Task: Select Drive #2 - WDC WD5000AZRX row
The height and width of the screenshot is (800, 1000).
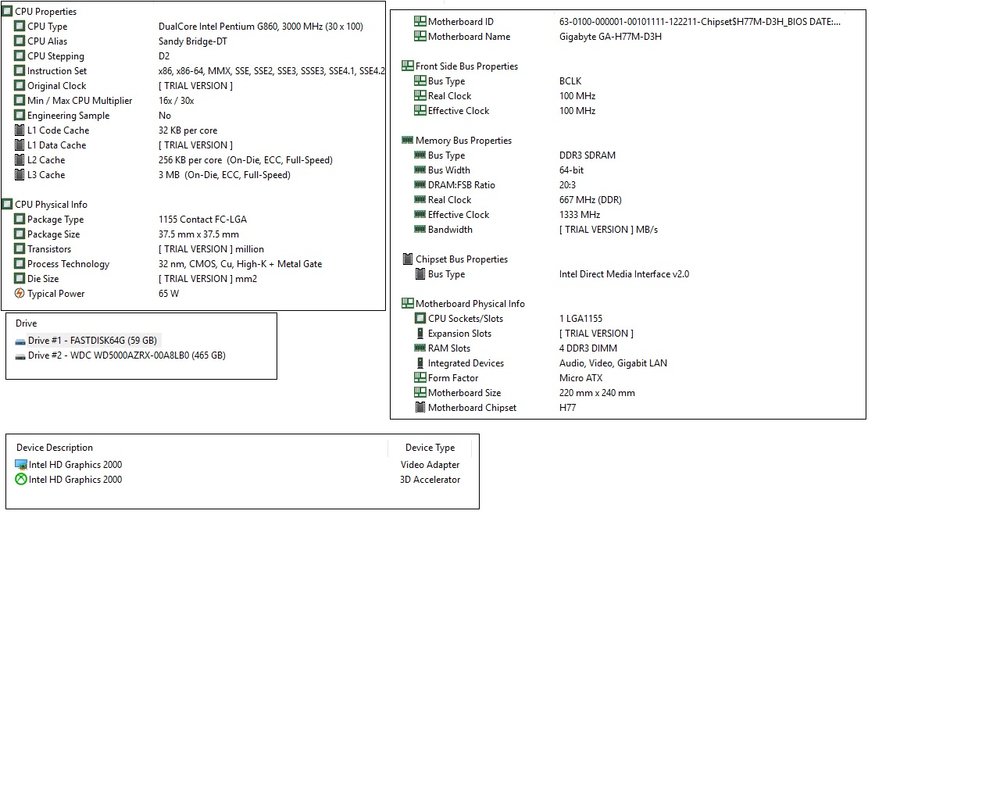Action: 126,355
